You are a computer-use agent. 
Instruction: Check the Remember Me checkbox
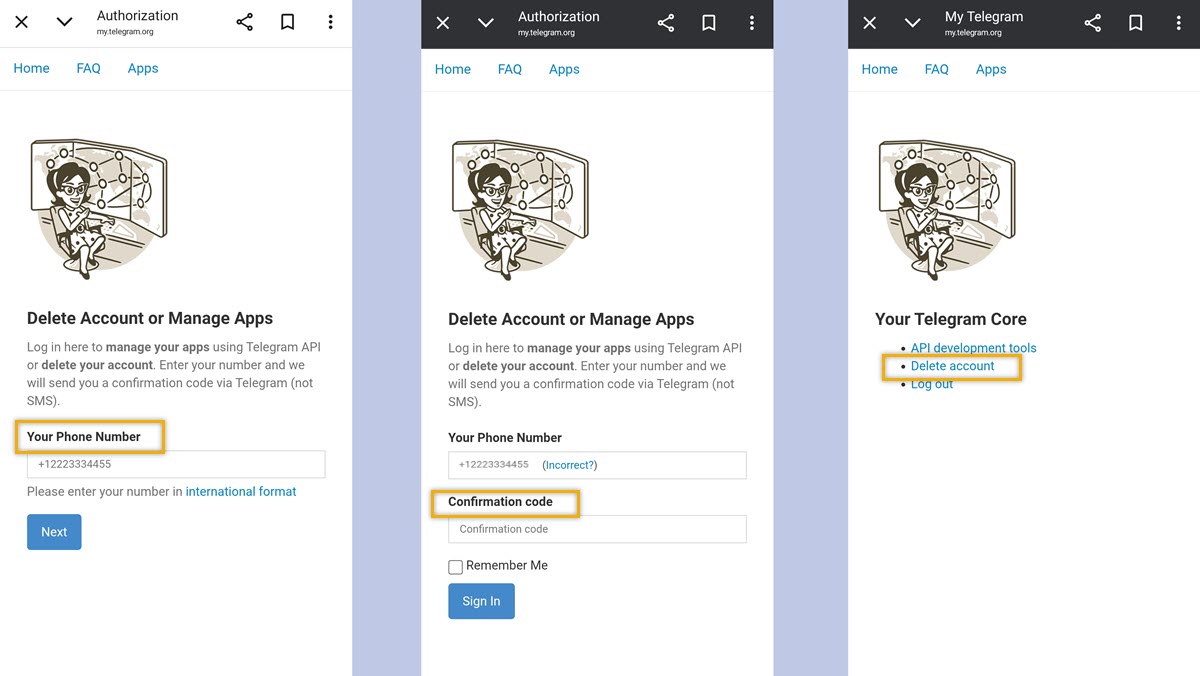coord(455,566)
